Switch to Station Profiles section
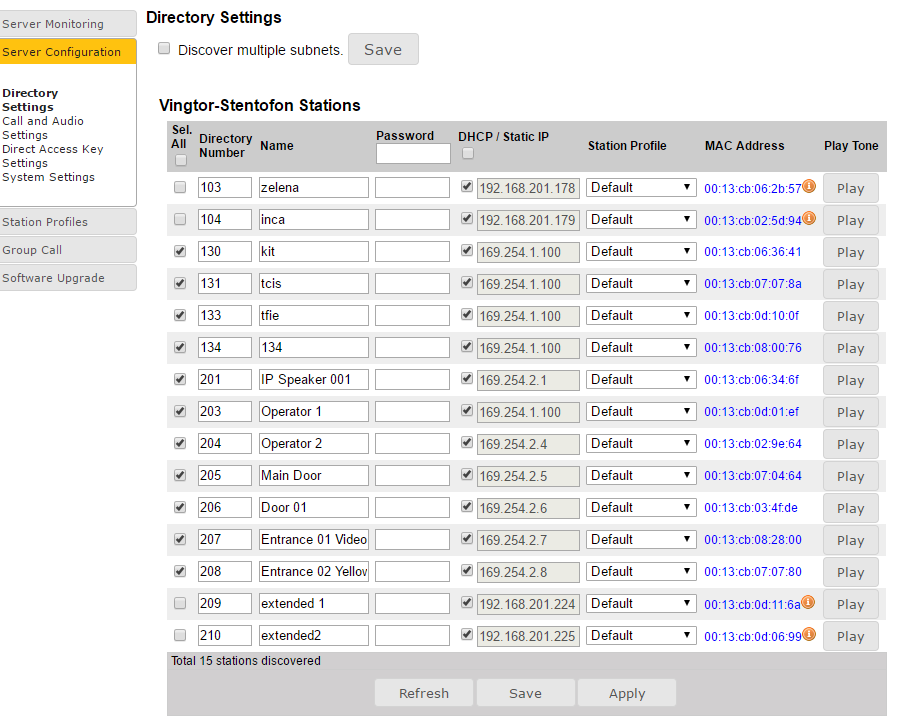The image size is (904, 725). [x=68, y=222]
